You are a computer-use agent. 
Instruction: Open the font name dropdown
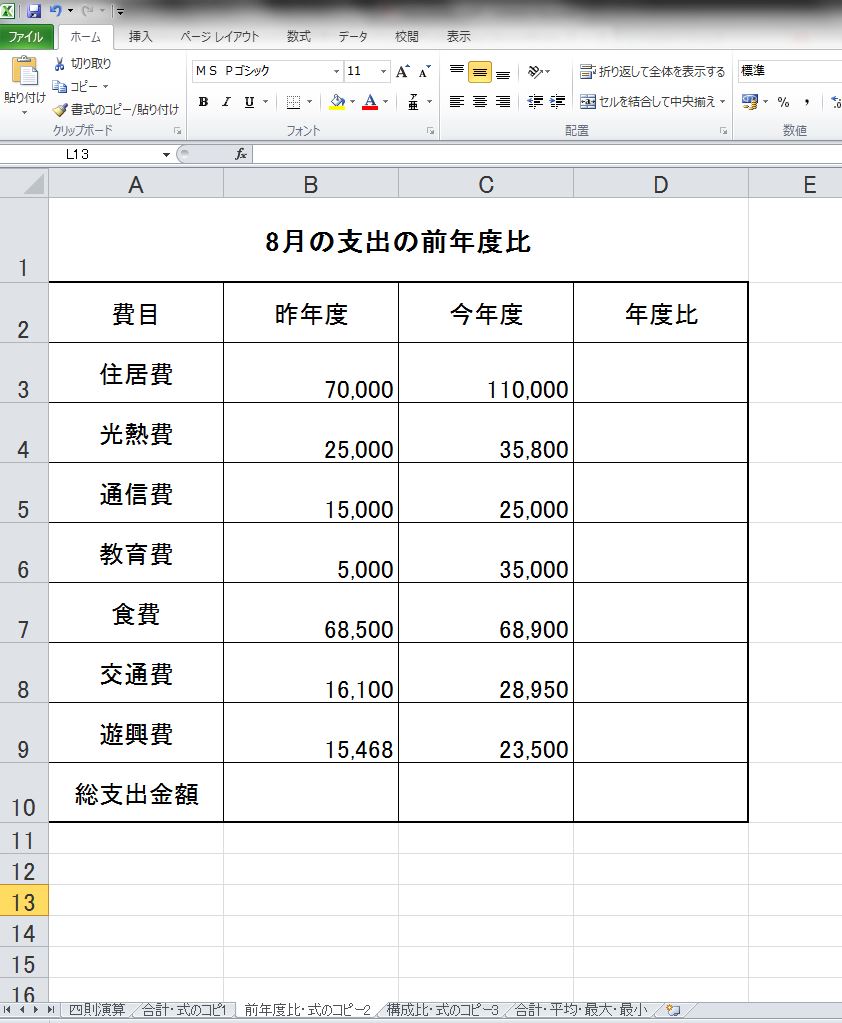(336, 72)
